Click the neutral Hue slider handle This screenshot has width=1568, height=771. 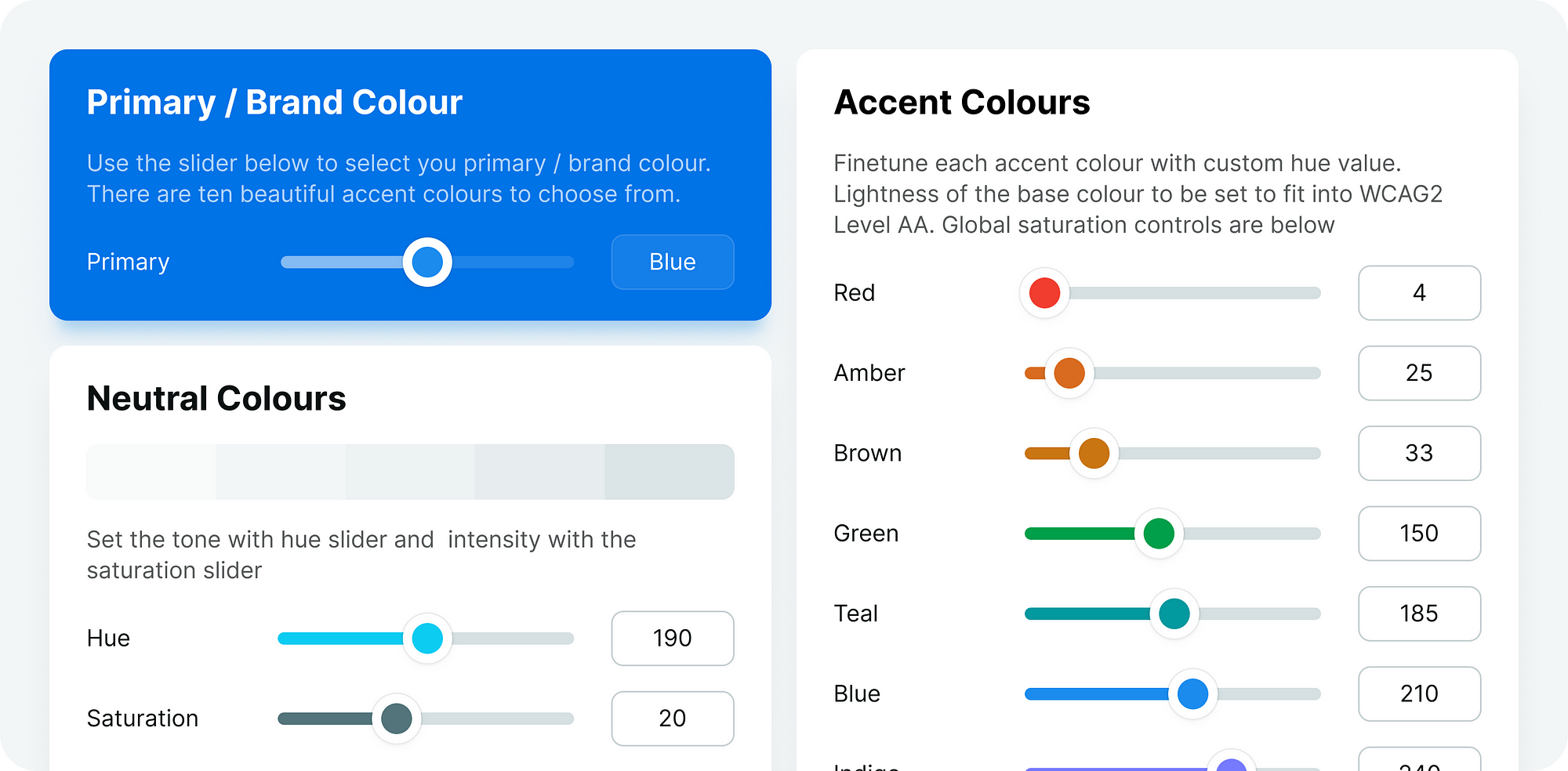pos(427,638)
